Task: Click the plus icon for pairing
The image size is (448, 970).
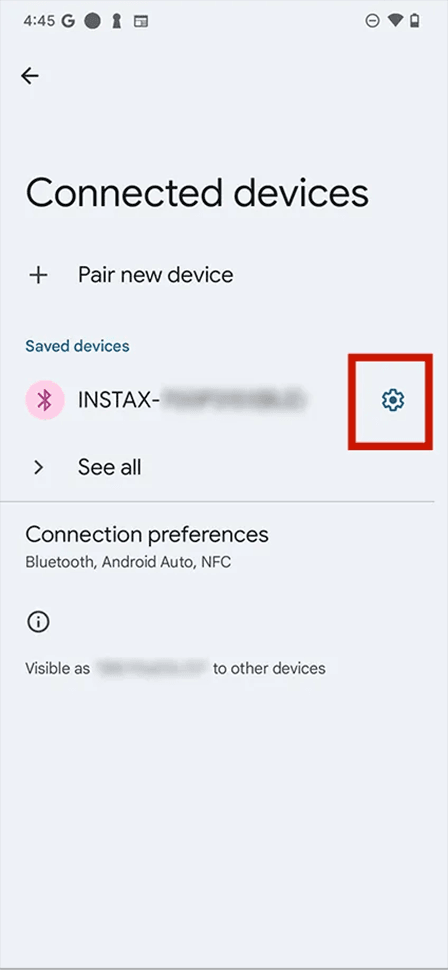Action: pyautogui.click(x=38, y=275)
